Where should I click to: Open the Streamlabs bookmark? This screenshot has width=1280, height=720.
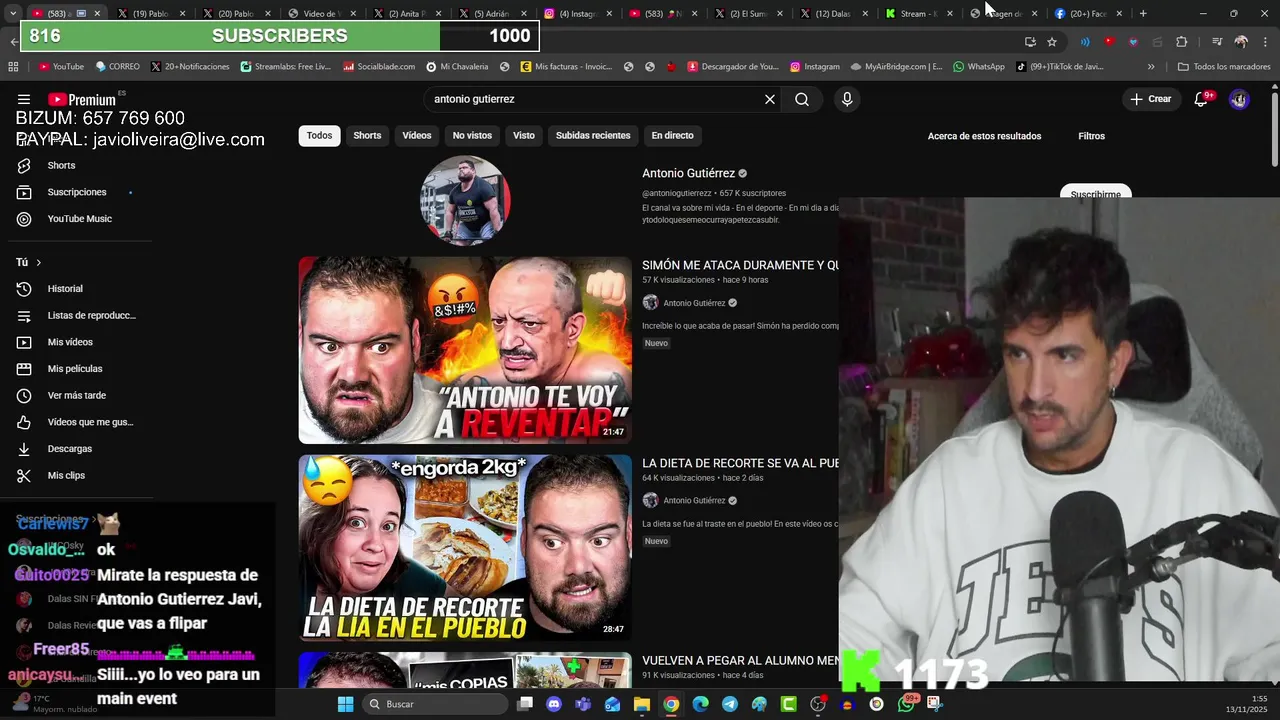point(285,67)
